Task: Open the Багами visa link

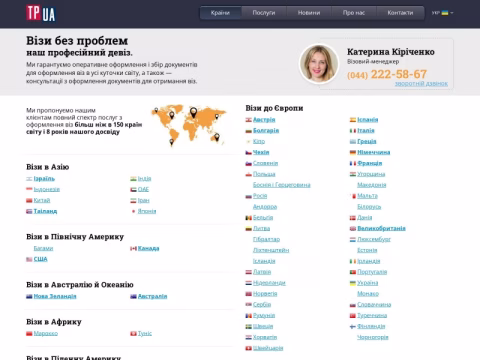Action: pyautogui.click(x=43, y=248)
